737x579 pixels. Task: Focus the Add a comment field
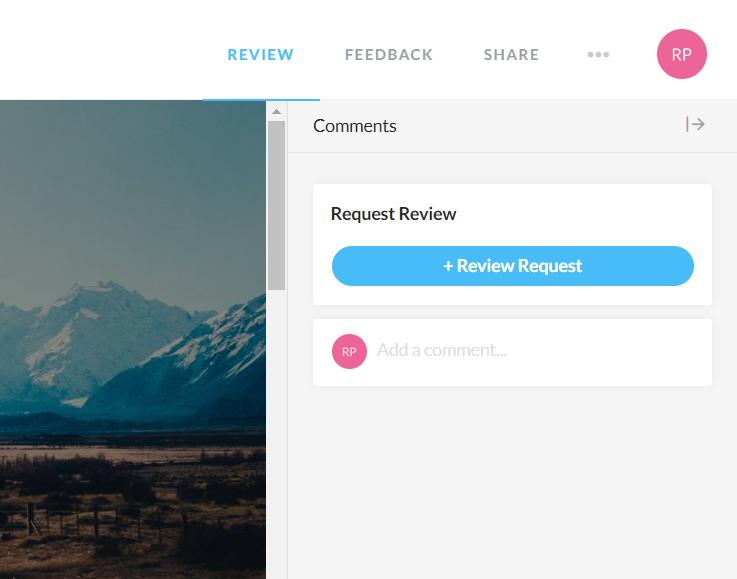[x=530, y=351]
